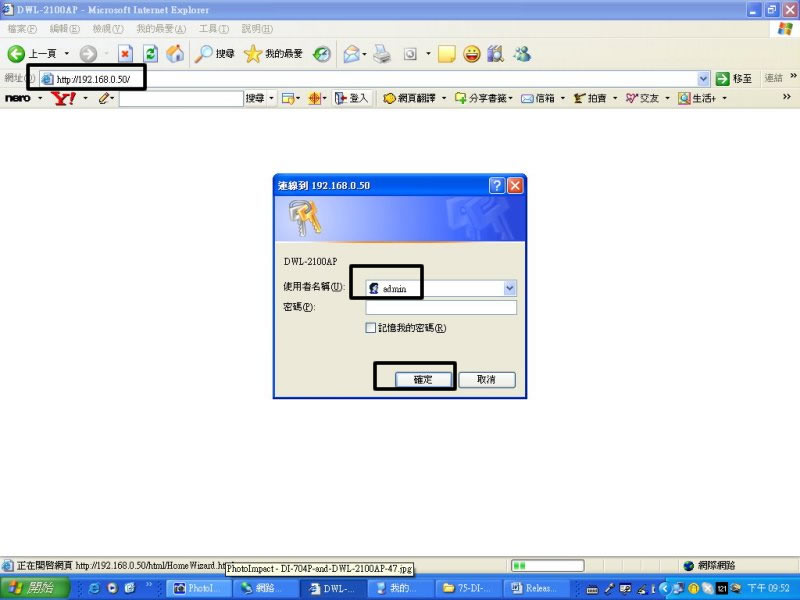The image size is (800, 600).
Task: Click the Go (移至) button
Action: [x=734, y=79]
